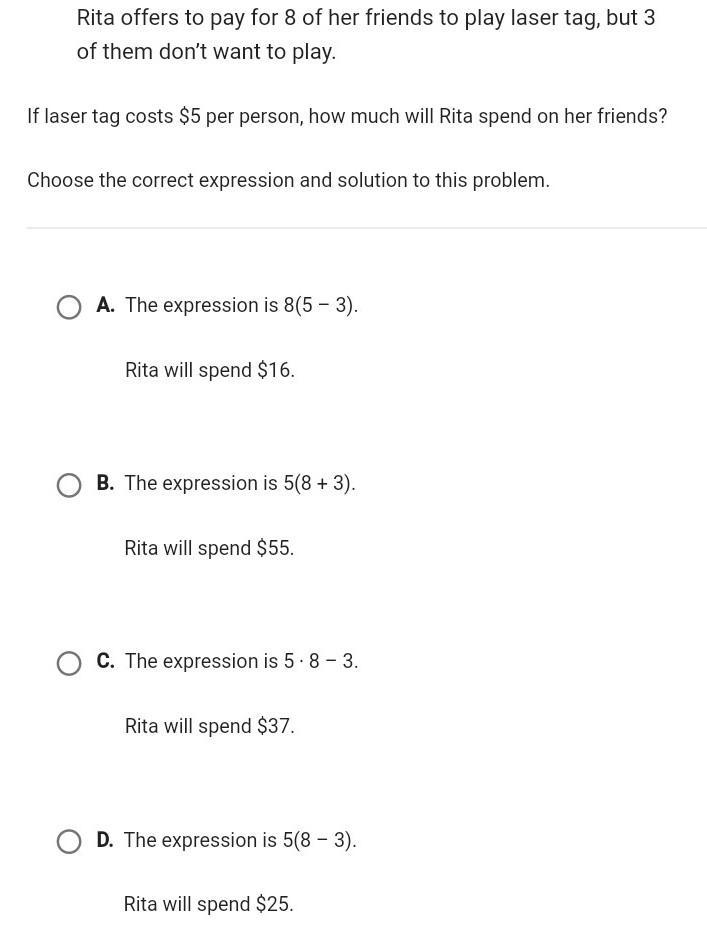Click the bold letter D label
The height and width of the screenshot is (948, 707).
pyautogui.click(x=105, y=840)
